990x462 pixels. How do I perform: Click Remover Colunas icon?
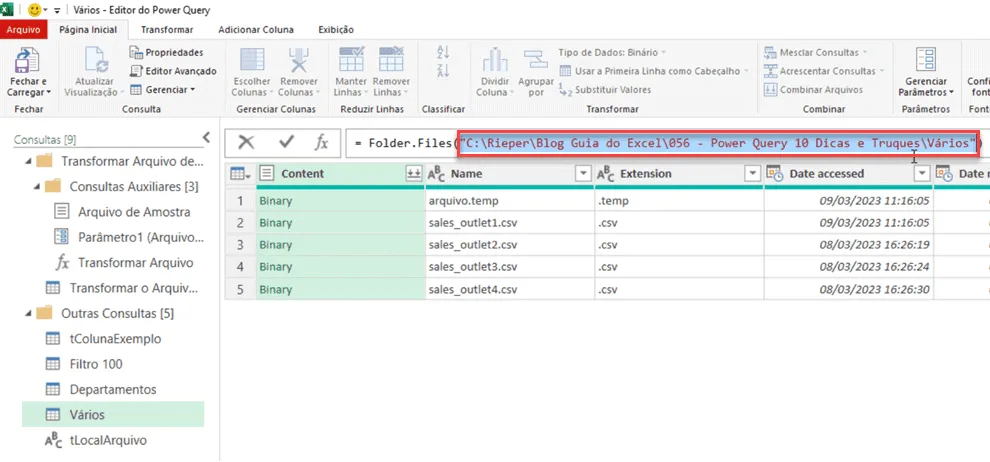pos(299,61)
